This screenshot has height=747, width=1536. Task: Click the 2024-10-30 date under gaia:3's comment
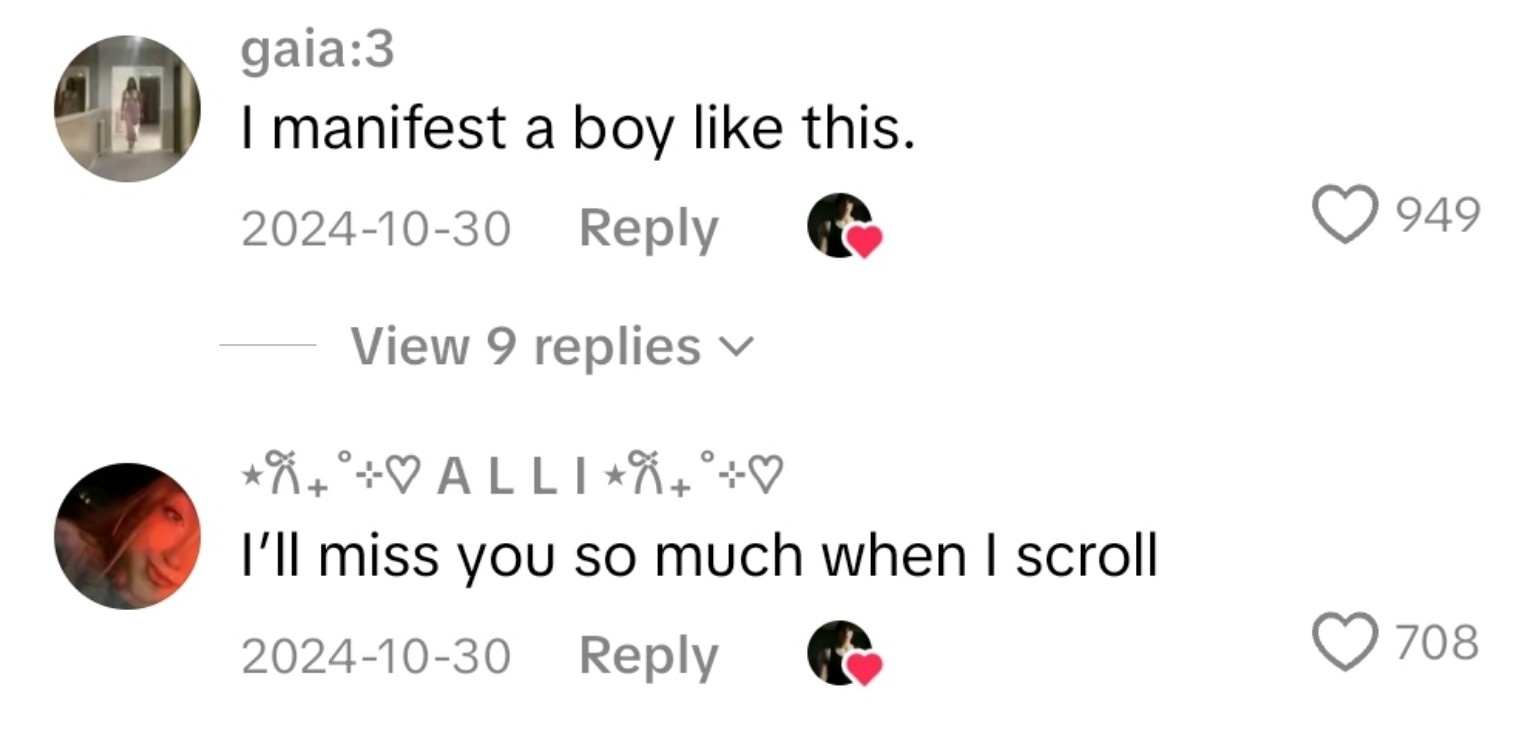click(377, 228)
